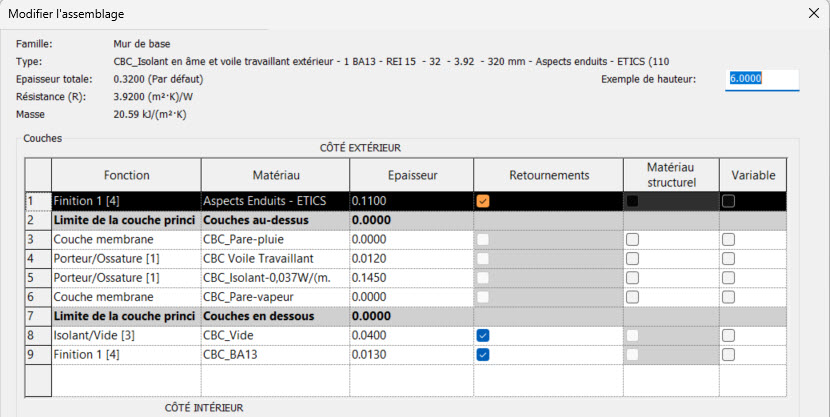Select the CBC_Pare-vapeur material cell
Viewport: 830px width, 417px height.
tap(274, 297)
